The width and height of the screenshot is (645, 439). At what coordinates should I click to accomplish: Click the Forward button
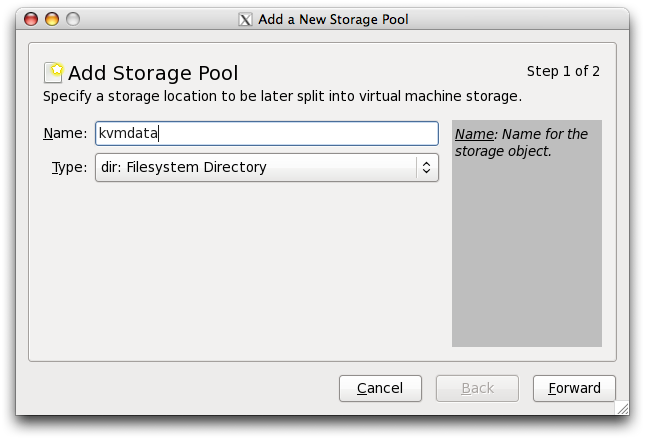coord(574,388)
